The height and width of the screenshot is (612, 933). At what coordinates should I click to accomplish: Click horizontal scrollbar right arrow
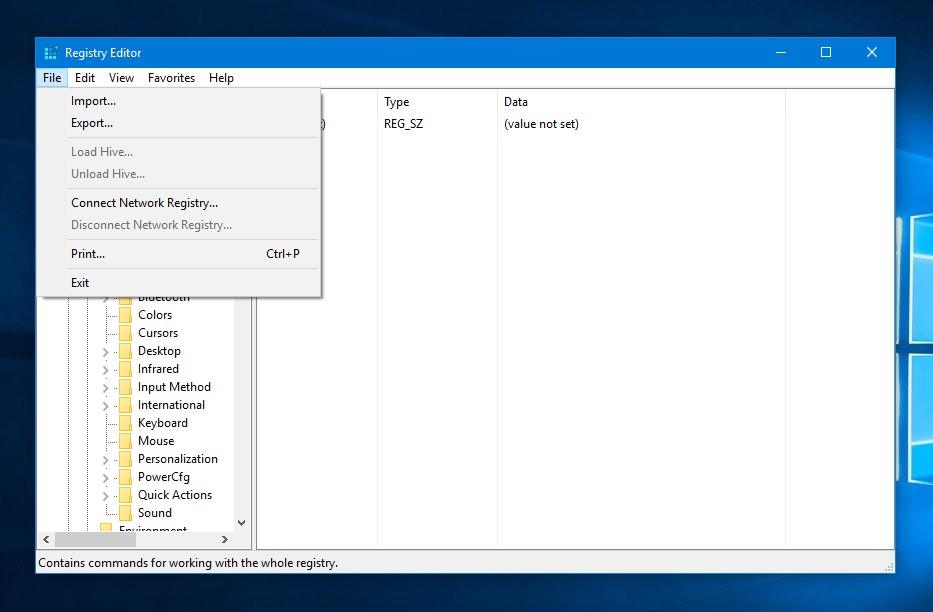tap(224, 539)
